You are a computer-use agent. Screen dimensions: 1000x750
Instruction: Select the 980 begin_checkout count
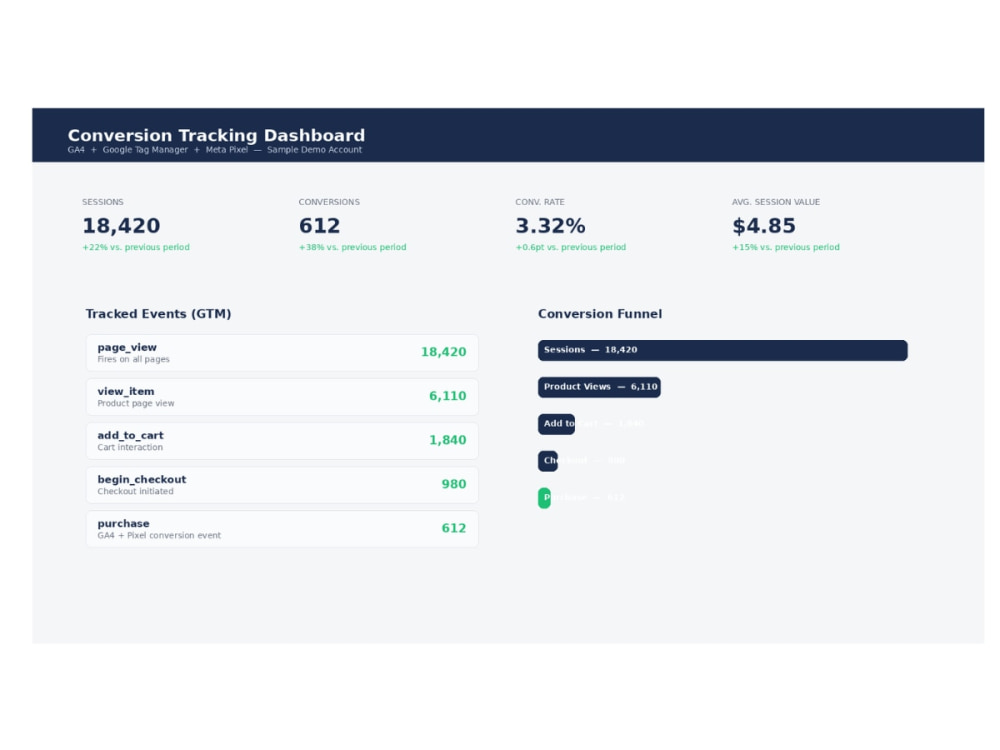454,484
